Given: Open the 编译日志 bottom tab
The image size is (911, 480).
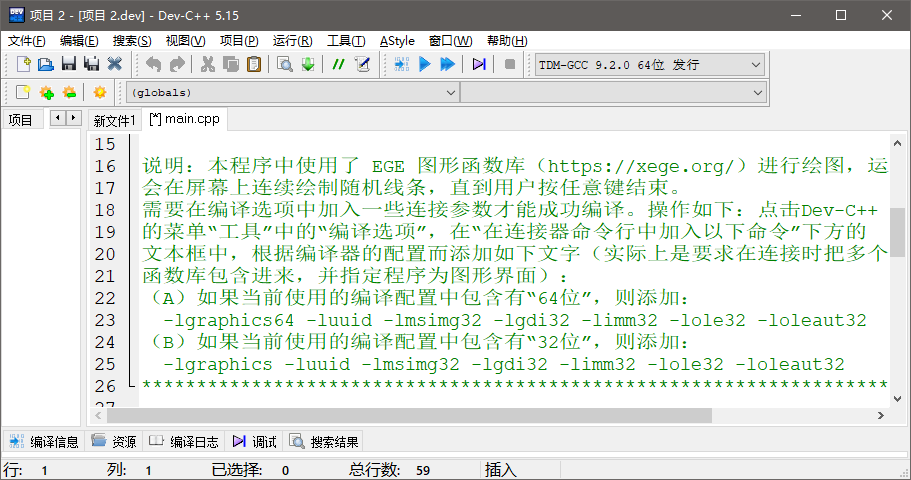Looking at the screenshot, I should point(184,442).
